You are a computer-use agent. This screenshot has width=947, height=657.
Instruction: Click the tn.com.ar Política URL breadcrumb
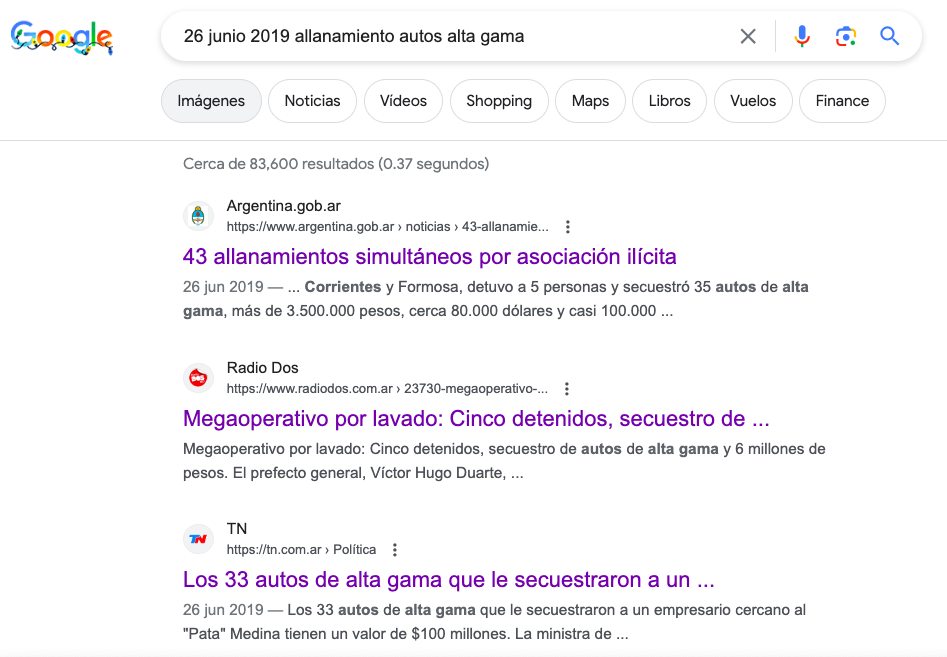click(x=301, y=550)
